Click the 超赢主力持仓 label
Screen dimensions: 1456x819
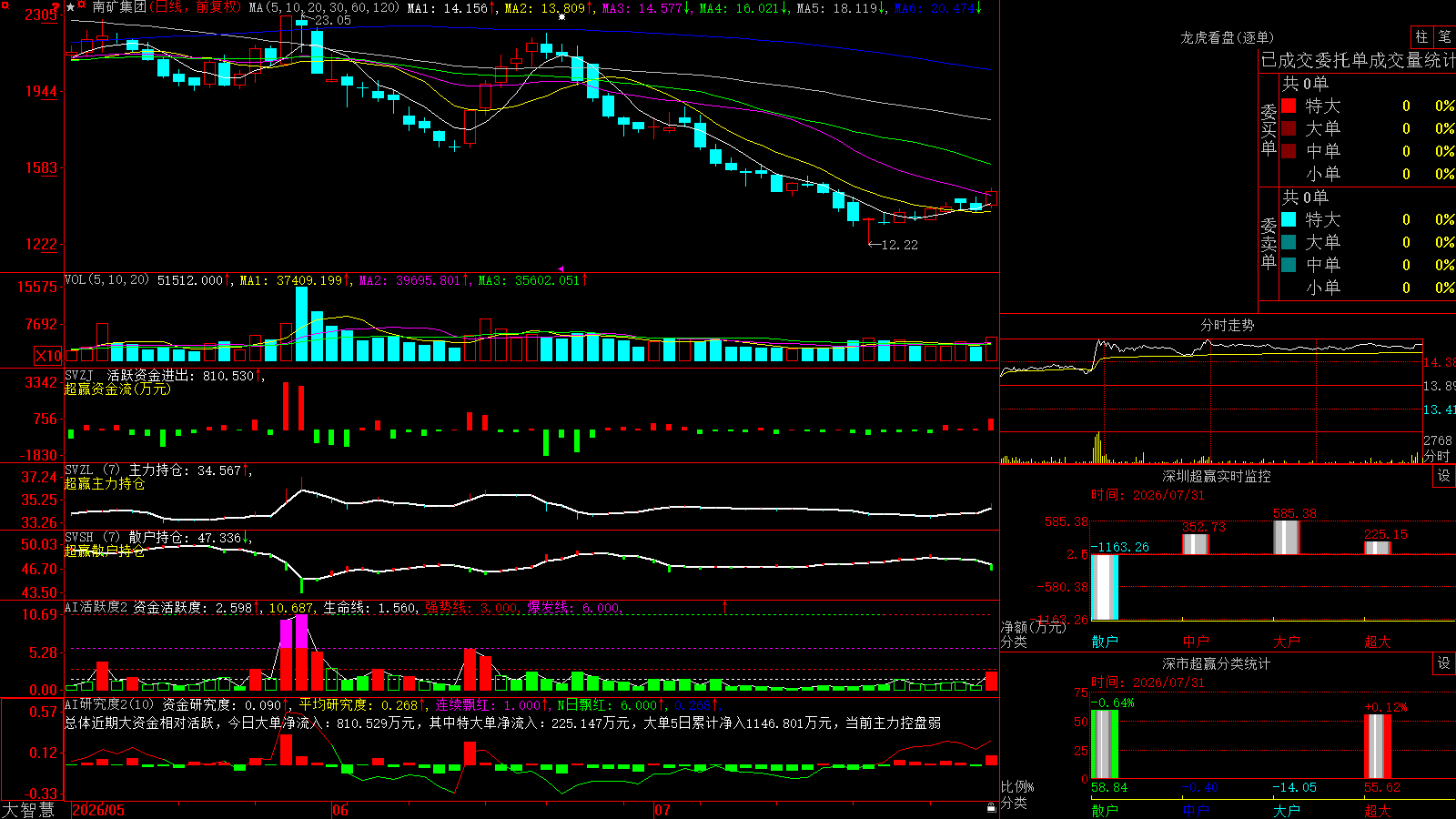(105, 483)
